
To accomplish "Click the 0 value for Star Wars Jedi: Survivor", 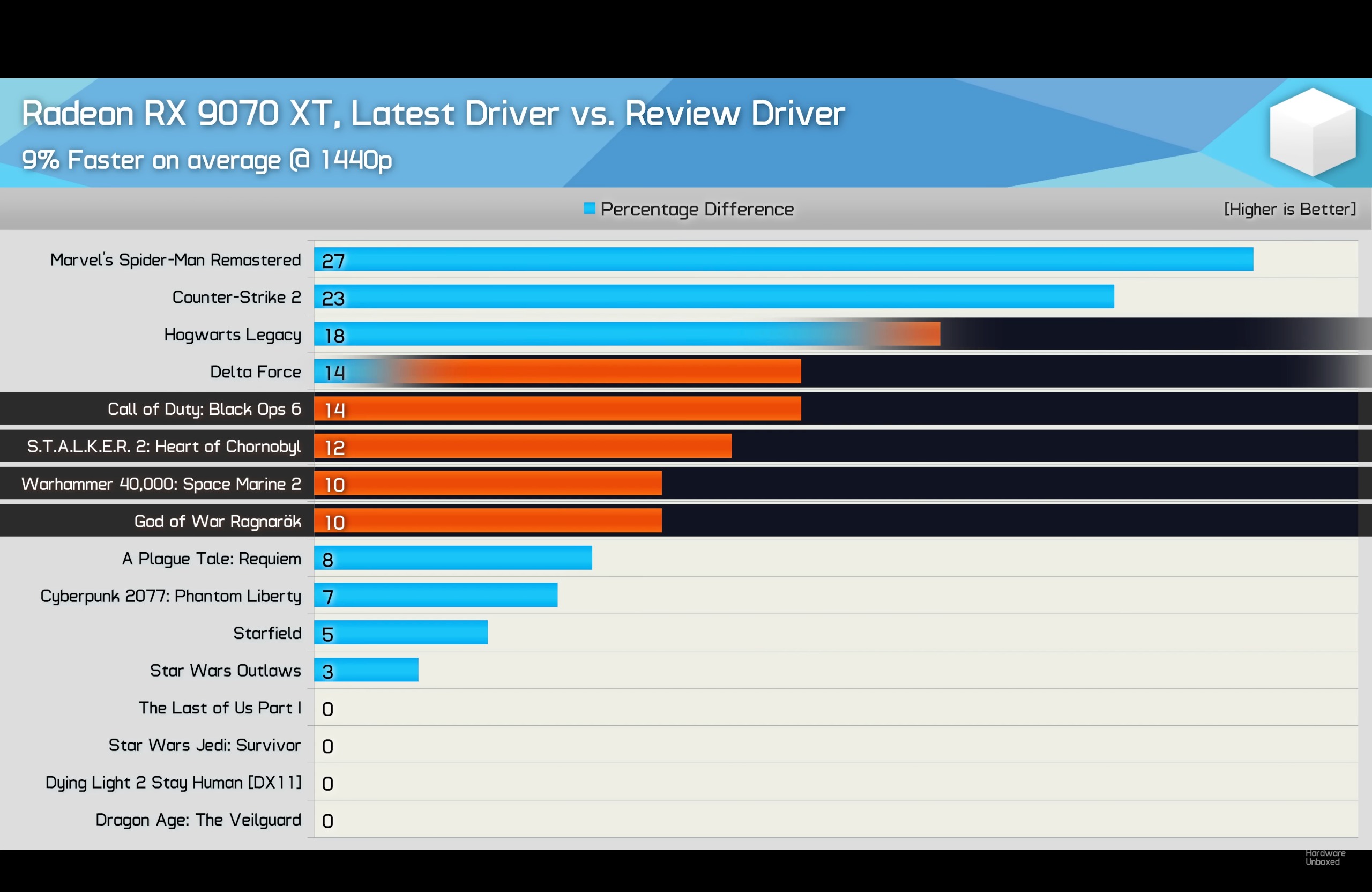I will click(x=327, y=747).
